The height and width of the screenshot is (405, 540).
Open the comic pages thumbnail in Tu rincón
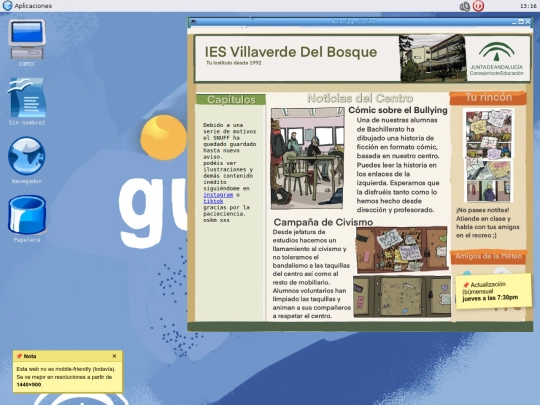click(489, 155)
